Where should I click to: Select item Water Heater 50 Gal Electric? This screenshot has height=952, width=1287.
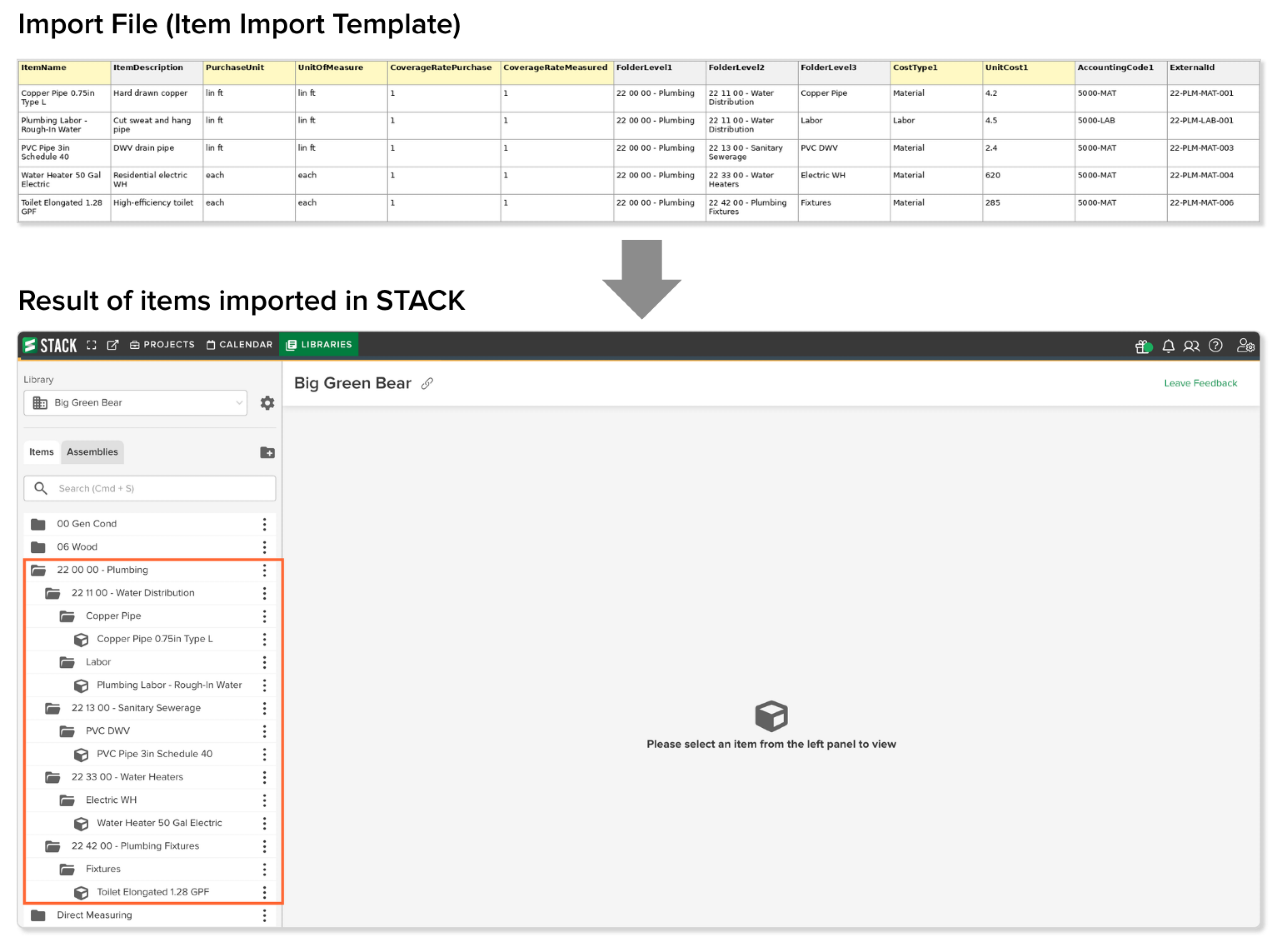click(x=159, y=823)
